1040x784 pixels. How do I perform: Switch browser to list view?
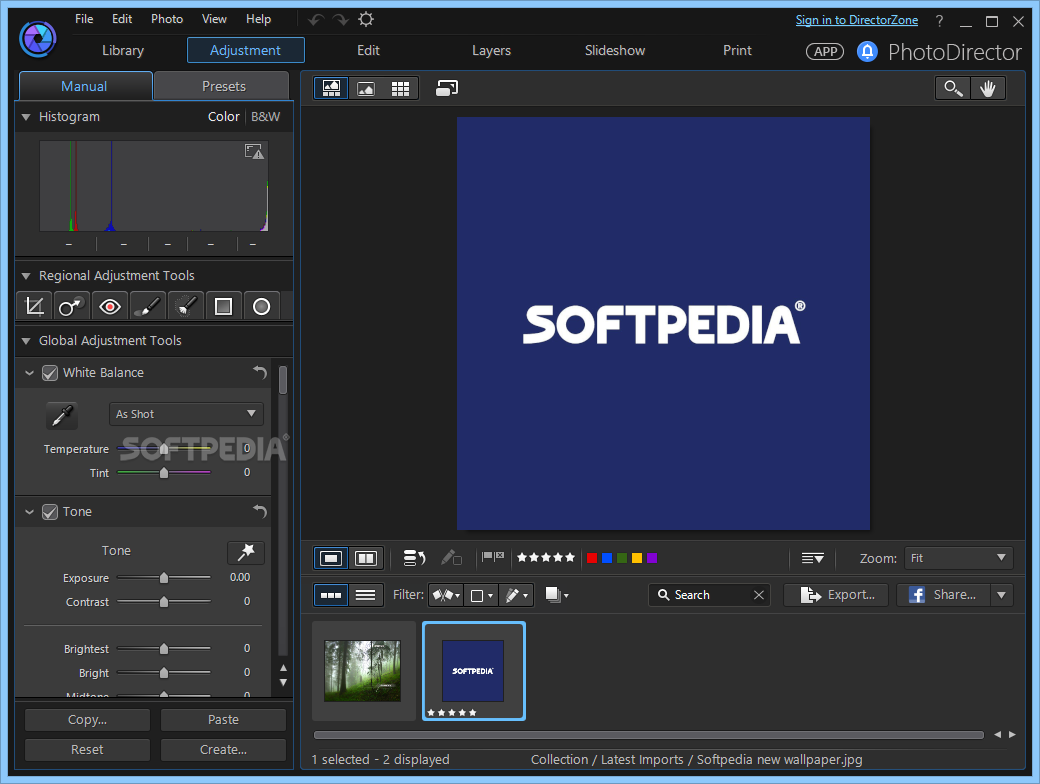pyautogui.click(x=366, y=595)
